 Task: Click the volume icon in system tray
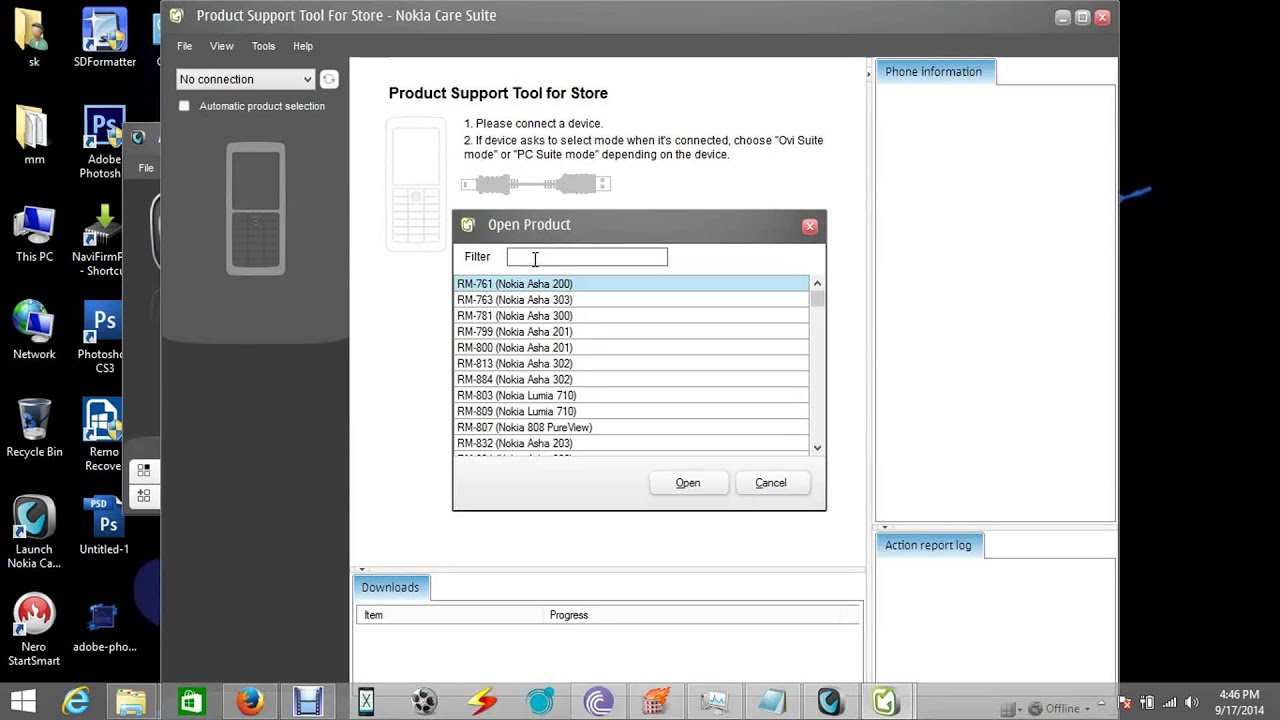pyautogui.click(x=1191, y=702)
